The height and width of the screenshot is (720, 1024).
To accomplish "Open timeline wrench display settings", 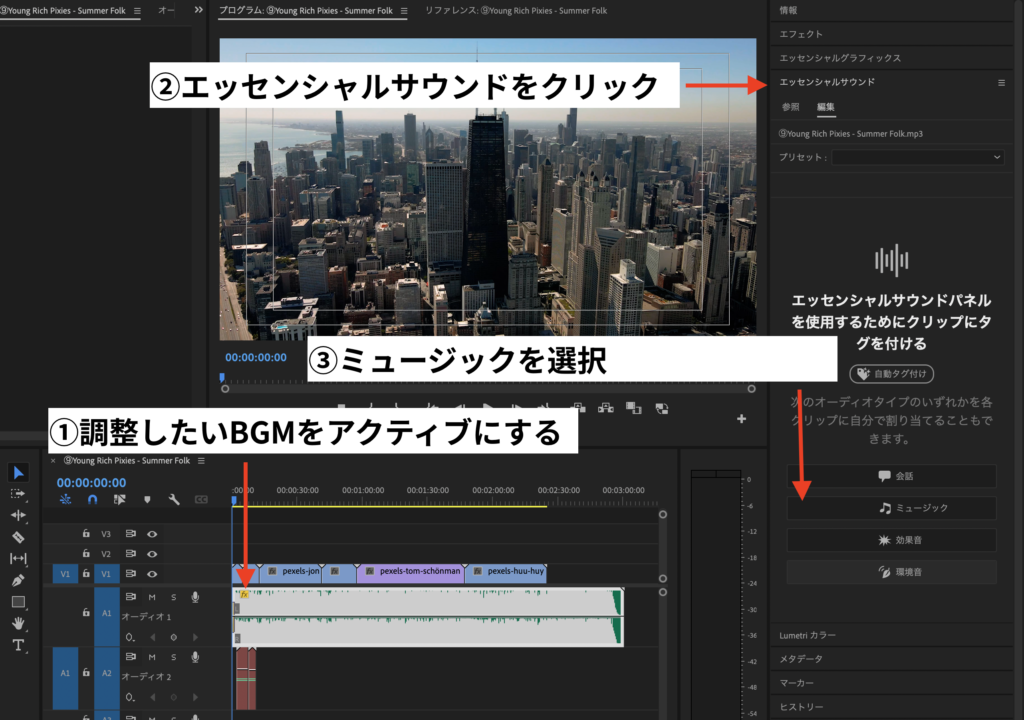I will tap(174, 499).
